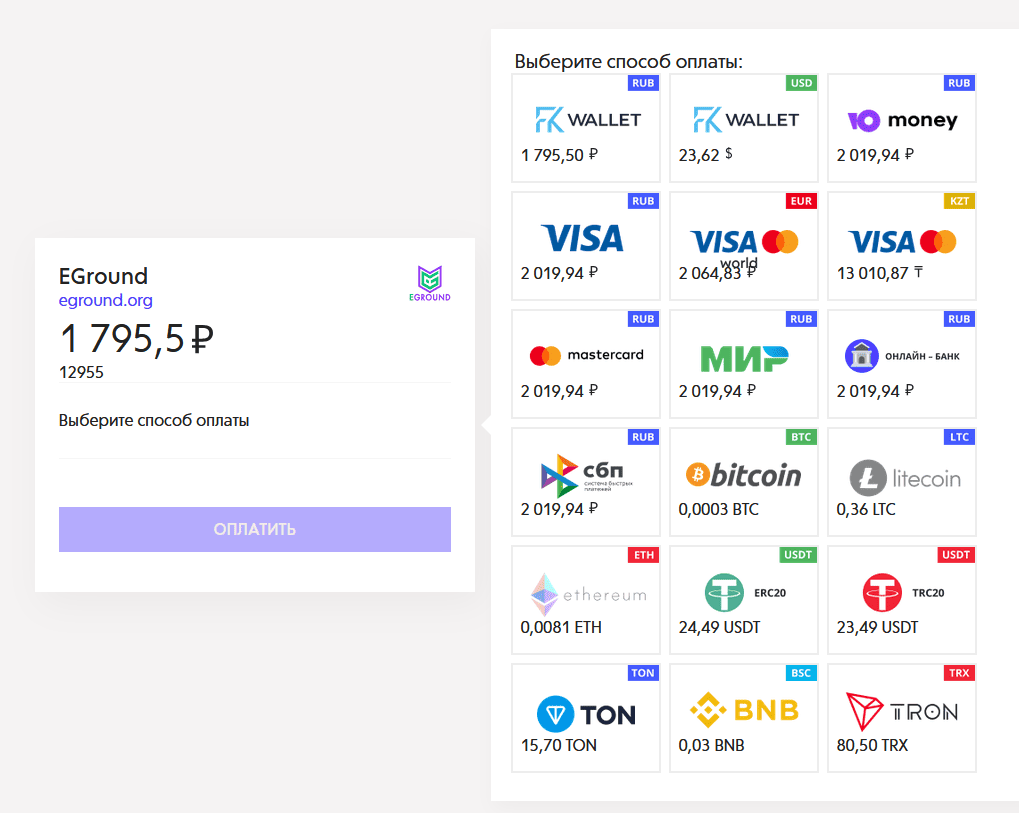Choose FK Wallet USD payment method
This screenshot has width=1019, height=813.
(743, 128)
